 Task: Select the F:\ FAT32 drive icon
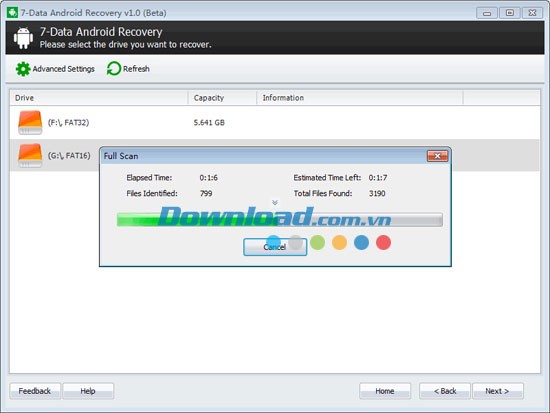coord(30,122)
